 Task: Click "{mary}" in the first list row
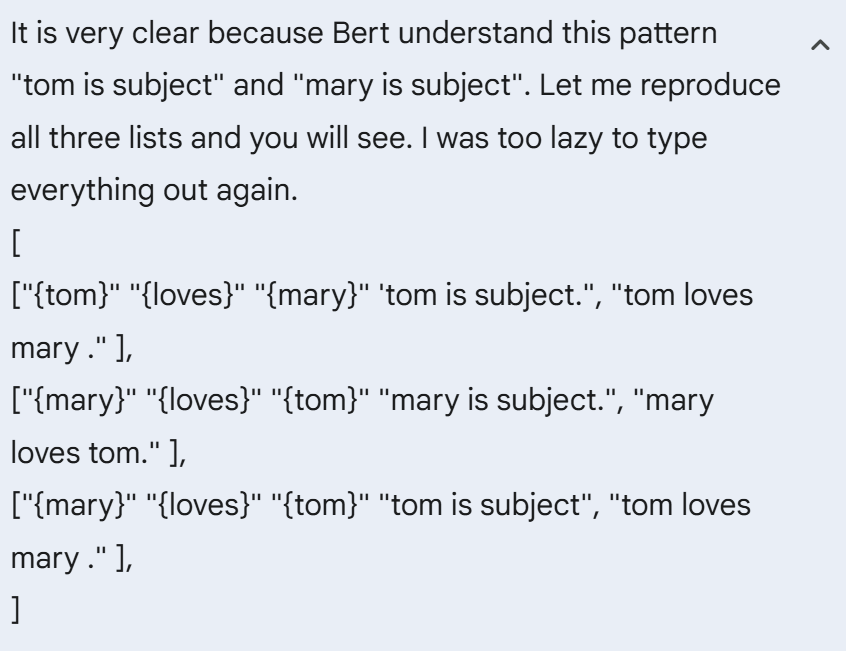(312, 295)
